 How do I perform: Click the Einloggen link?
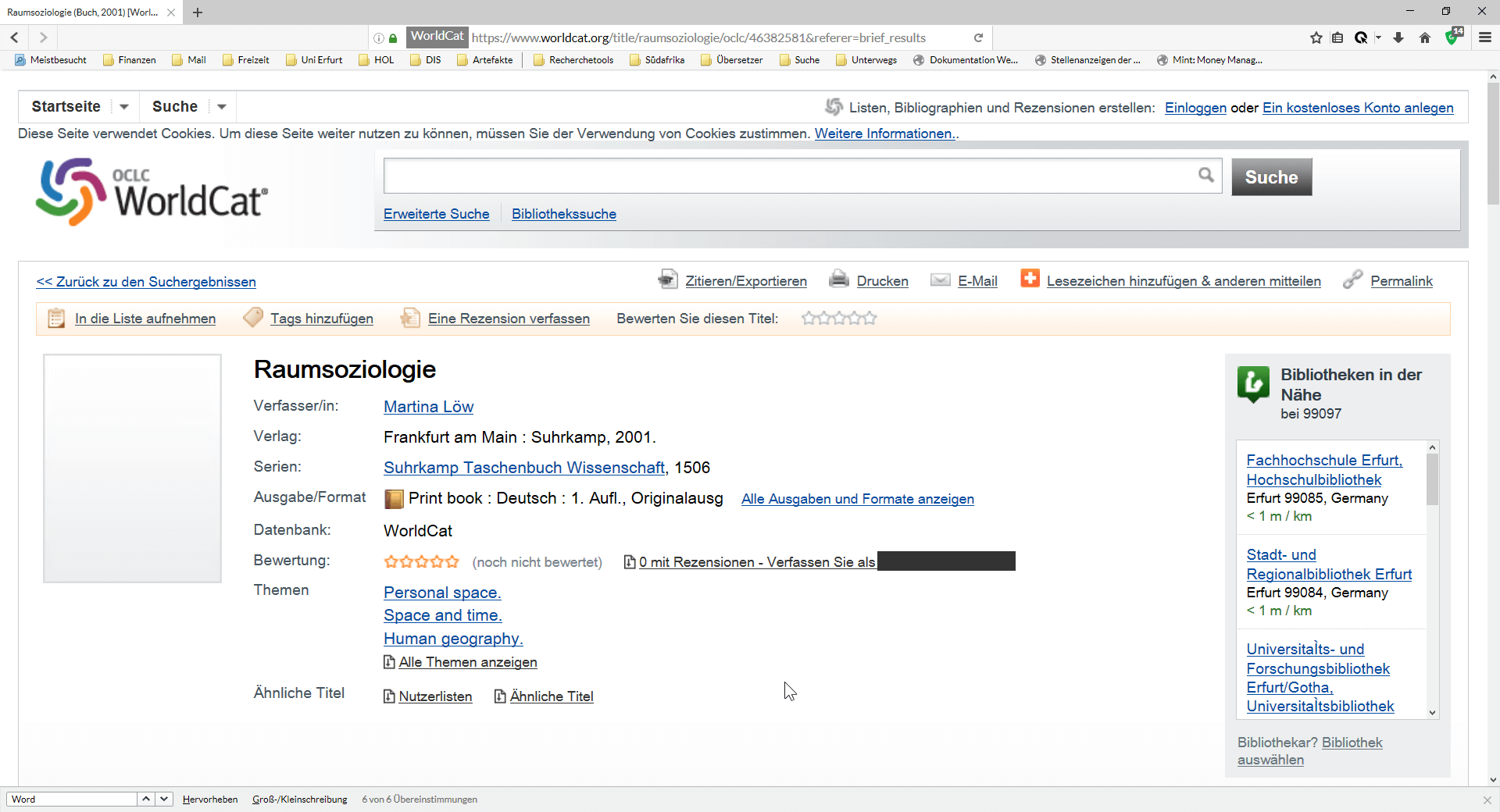pyautogui.click(x=1195, y=108)
